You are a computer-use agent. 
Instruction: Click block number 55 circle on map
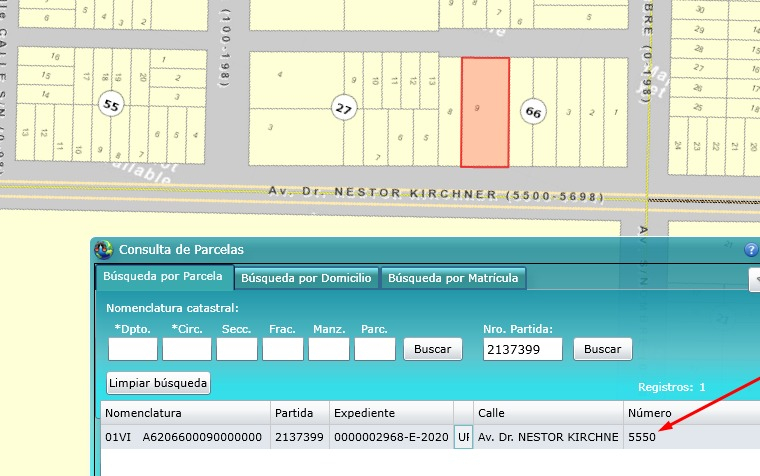(111, 105)
